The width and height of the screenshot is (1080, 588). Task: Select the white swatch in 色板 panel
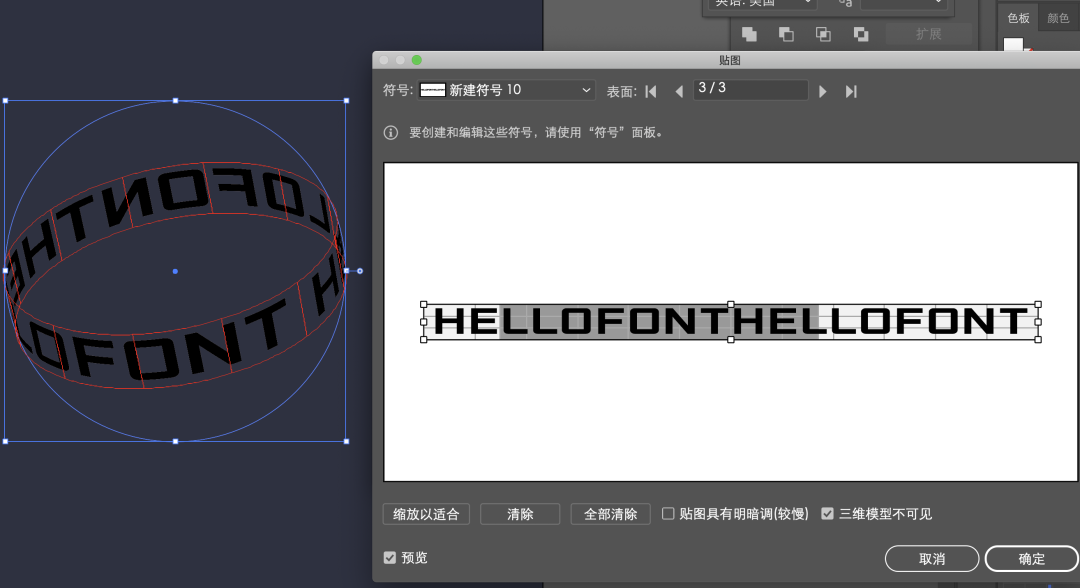click(1013, 45)
